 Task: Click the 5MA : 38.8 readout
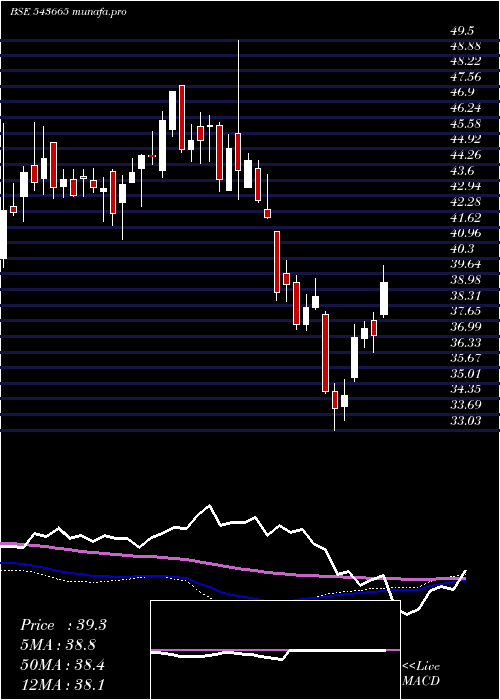coord(58,645)
